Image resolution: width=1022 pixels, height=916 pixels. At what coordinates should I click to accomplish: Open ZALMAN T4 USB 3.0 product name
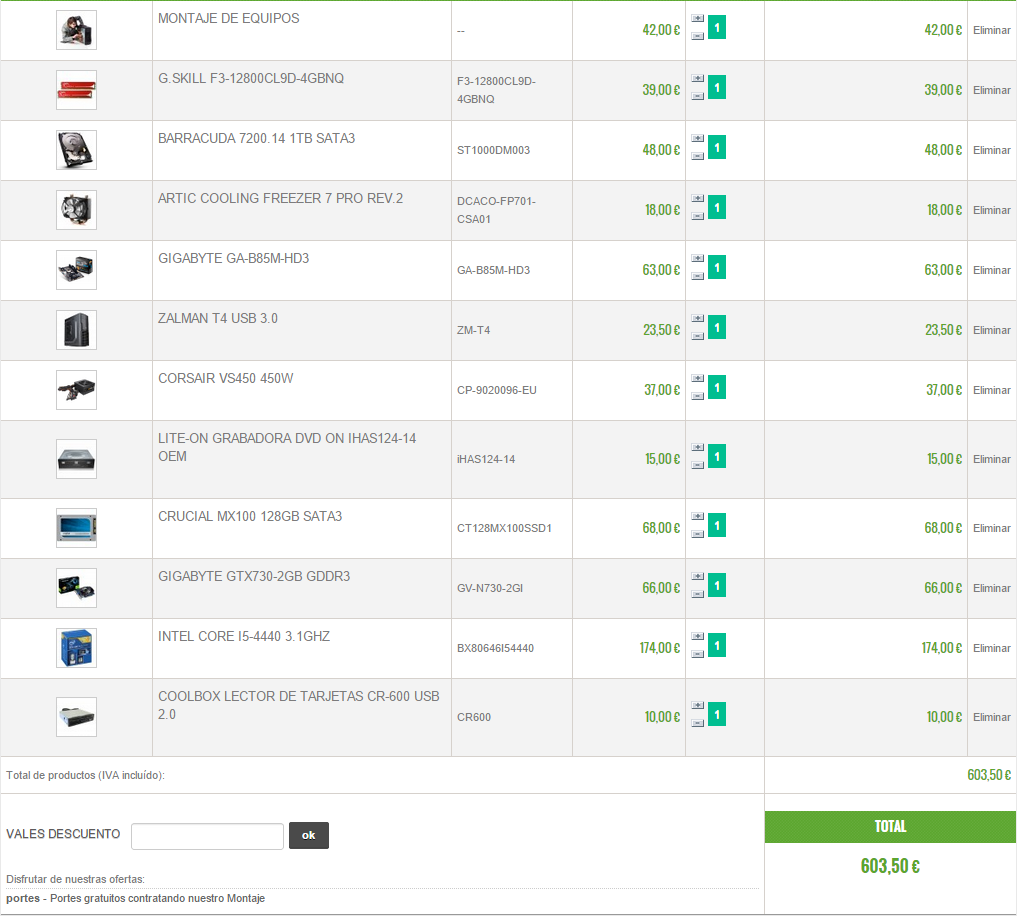pyautogui.click(x=218, y=318)
